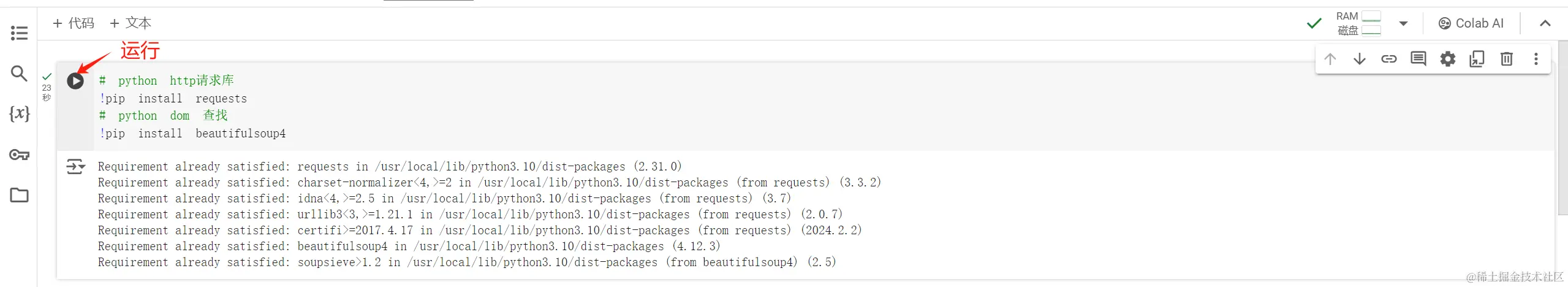
Task: Collapse the header with chevron
Action: (1545, 23)
